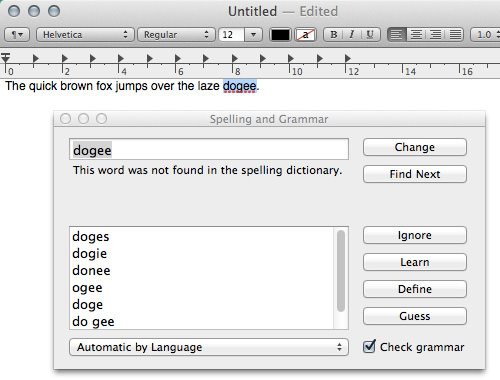The height and width of the screenshot is (380, 500).
Task: Open the Helvetica font family dropdown
Action: [x=85, y=35]
